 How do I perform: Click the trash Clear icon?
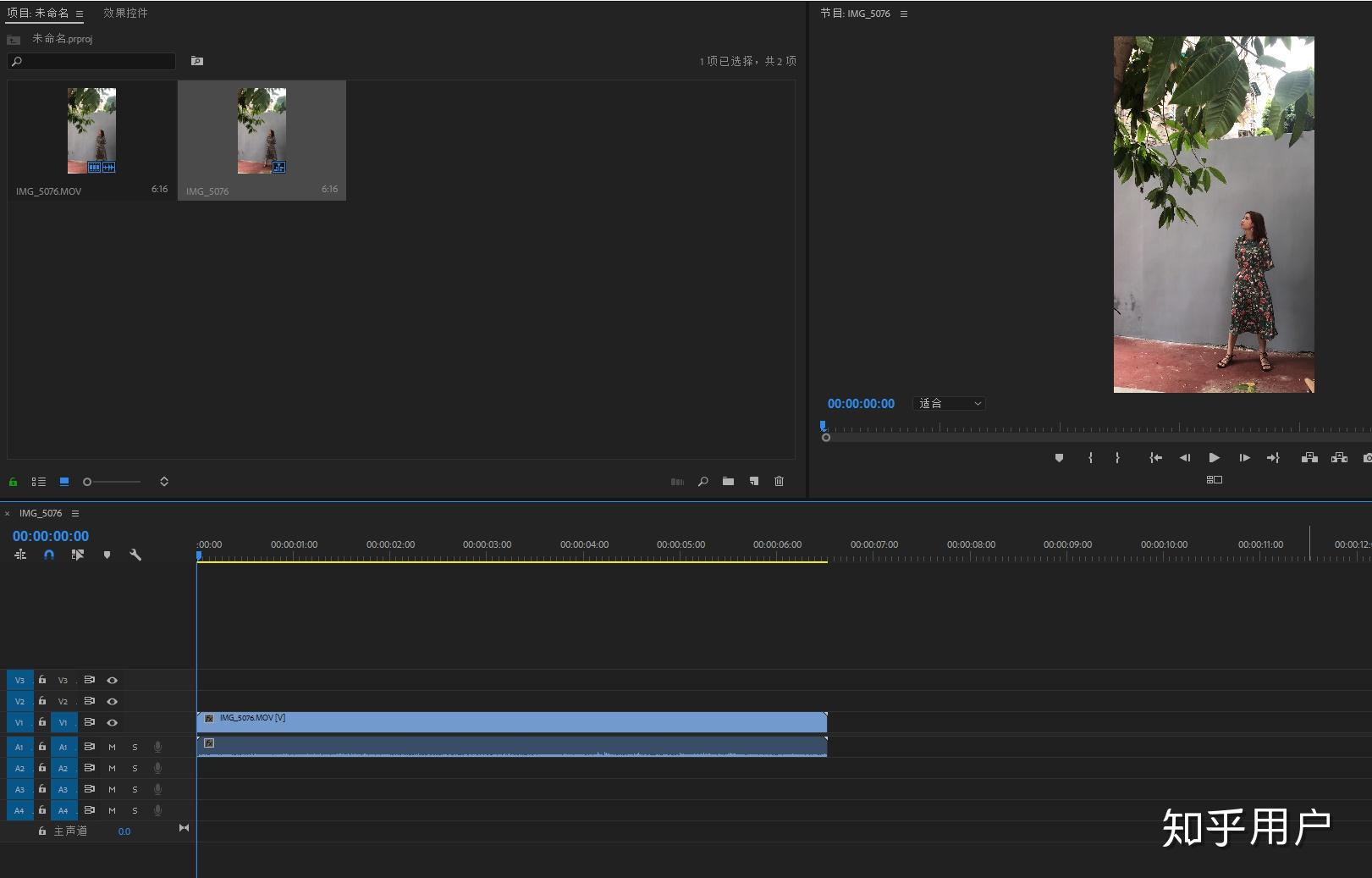780,482
